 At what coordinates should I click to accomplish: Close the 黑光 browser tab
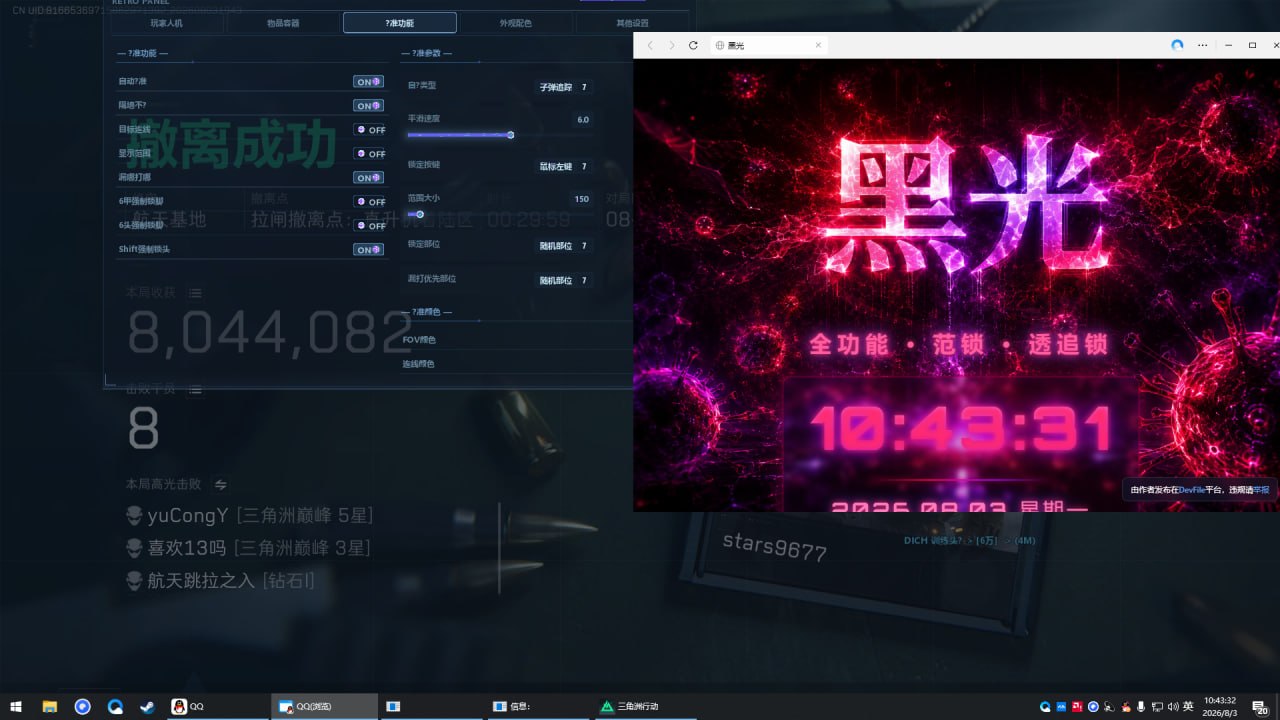click(818, 46)
